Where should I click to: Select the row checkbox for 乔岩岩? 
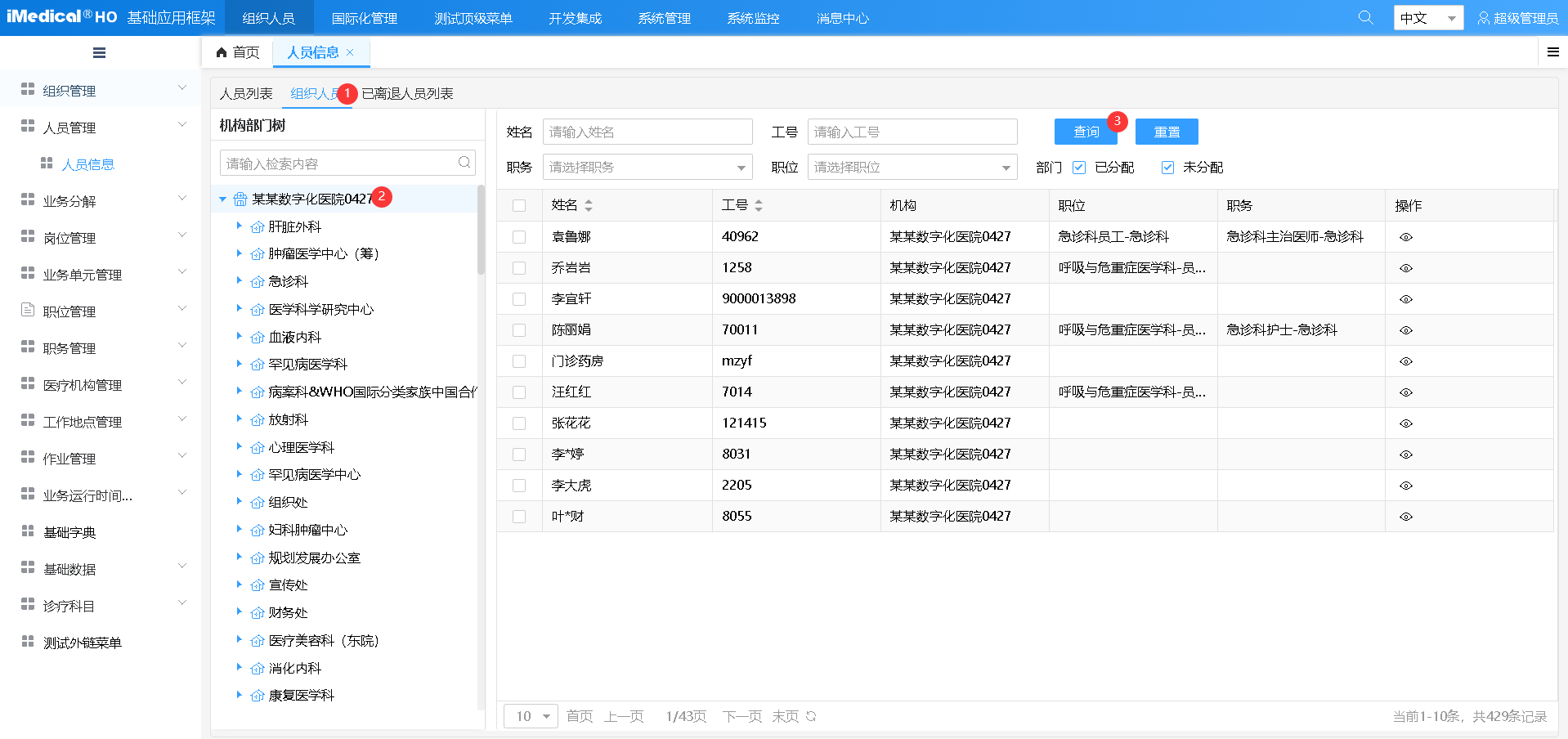(519, 268)
